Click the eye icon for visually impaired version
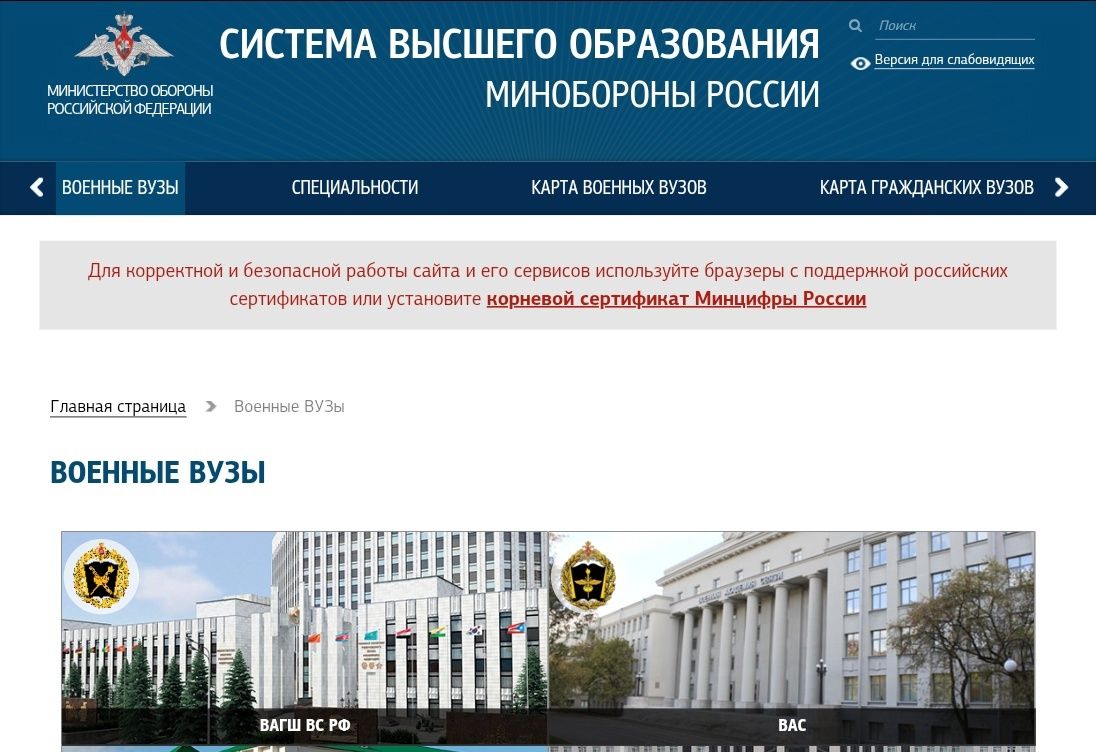Viewport: 1096px width, 752px height. pyautogui.click(x=860, y=63)
